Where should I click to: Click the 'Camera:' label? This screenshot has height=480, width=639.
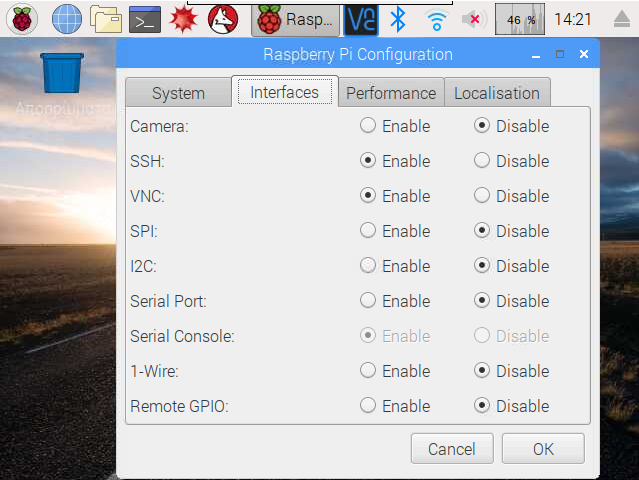pyautogui.click(x=159, y=126)
